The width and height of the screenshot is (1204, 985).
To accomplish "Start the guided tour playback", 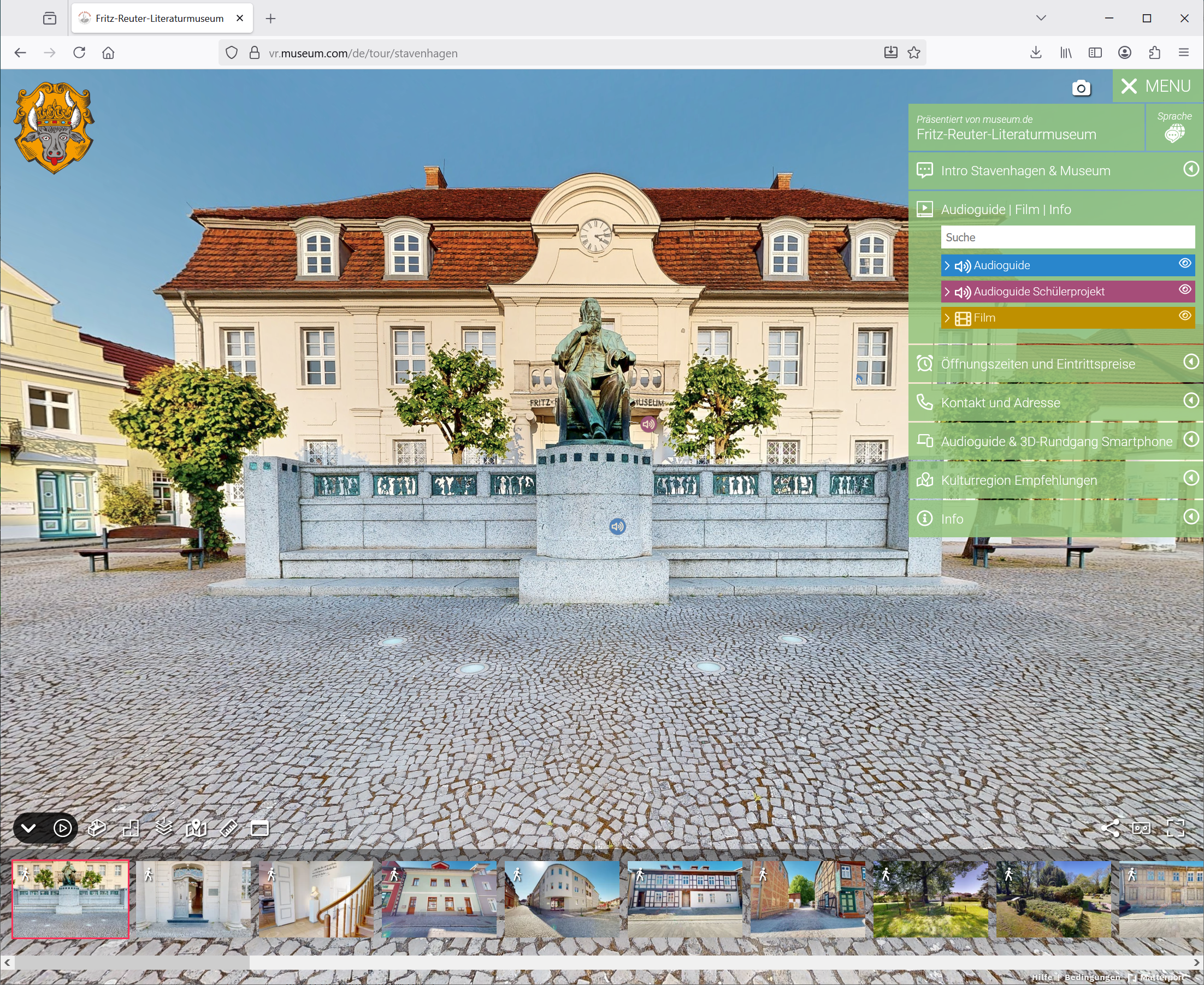I will (x=62, y=828).
